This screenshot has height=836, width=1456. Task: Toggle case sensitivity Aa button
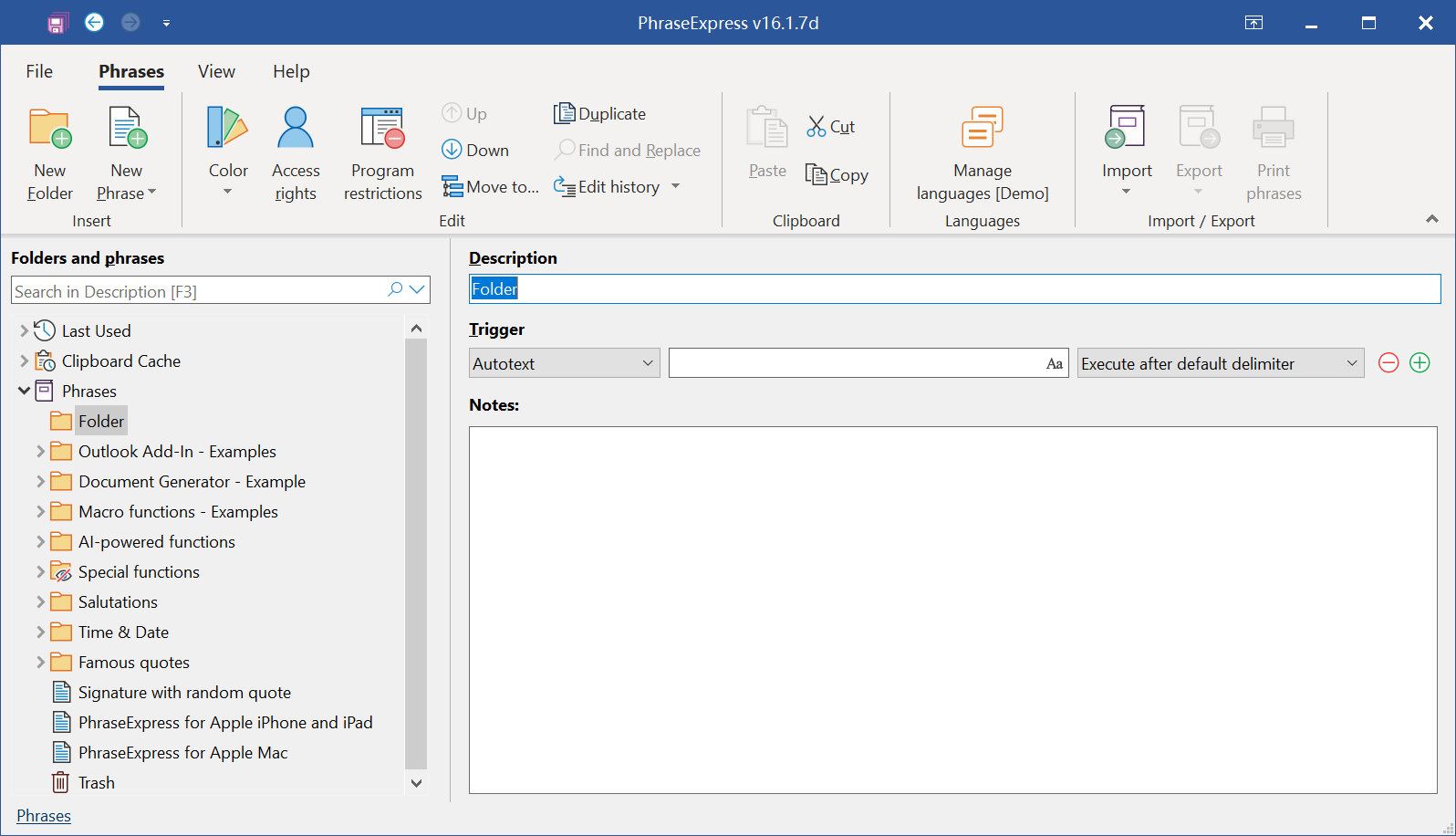coord(1055,363)
